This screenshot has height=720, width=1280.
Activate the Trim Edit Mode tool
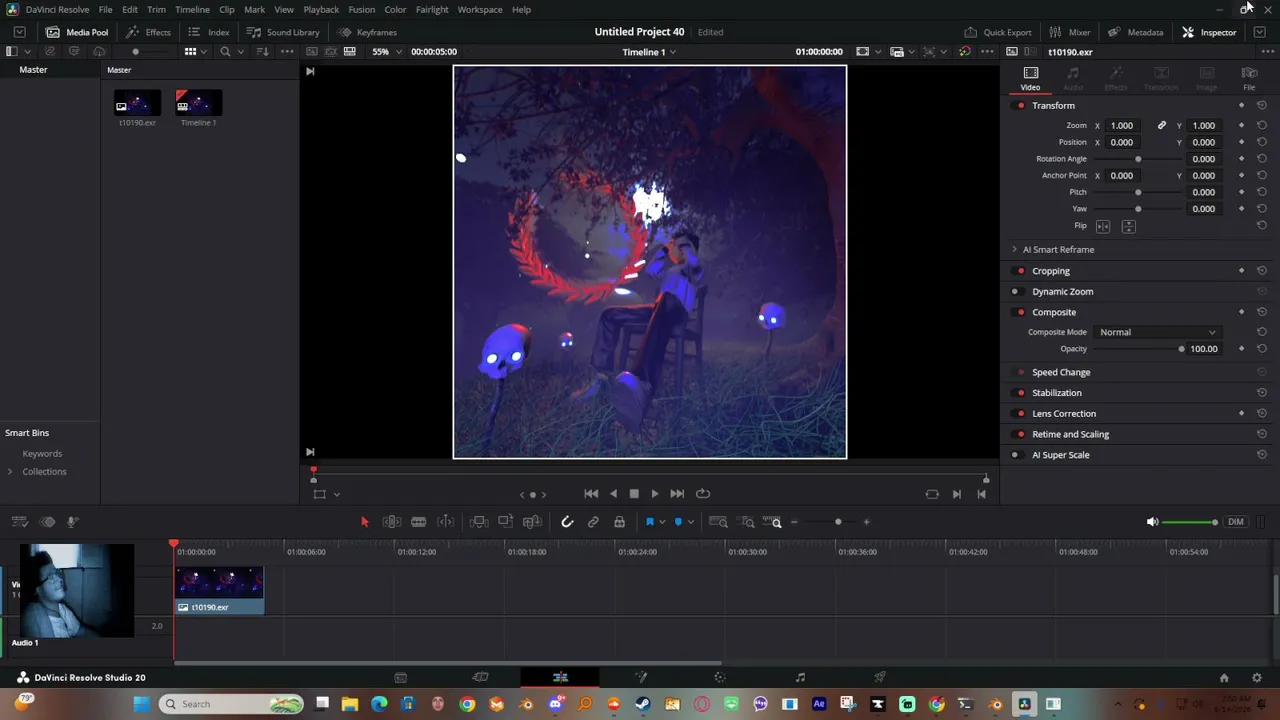tap(391, 522)
